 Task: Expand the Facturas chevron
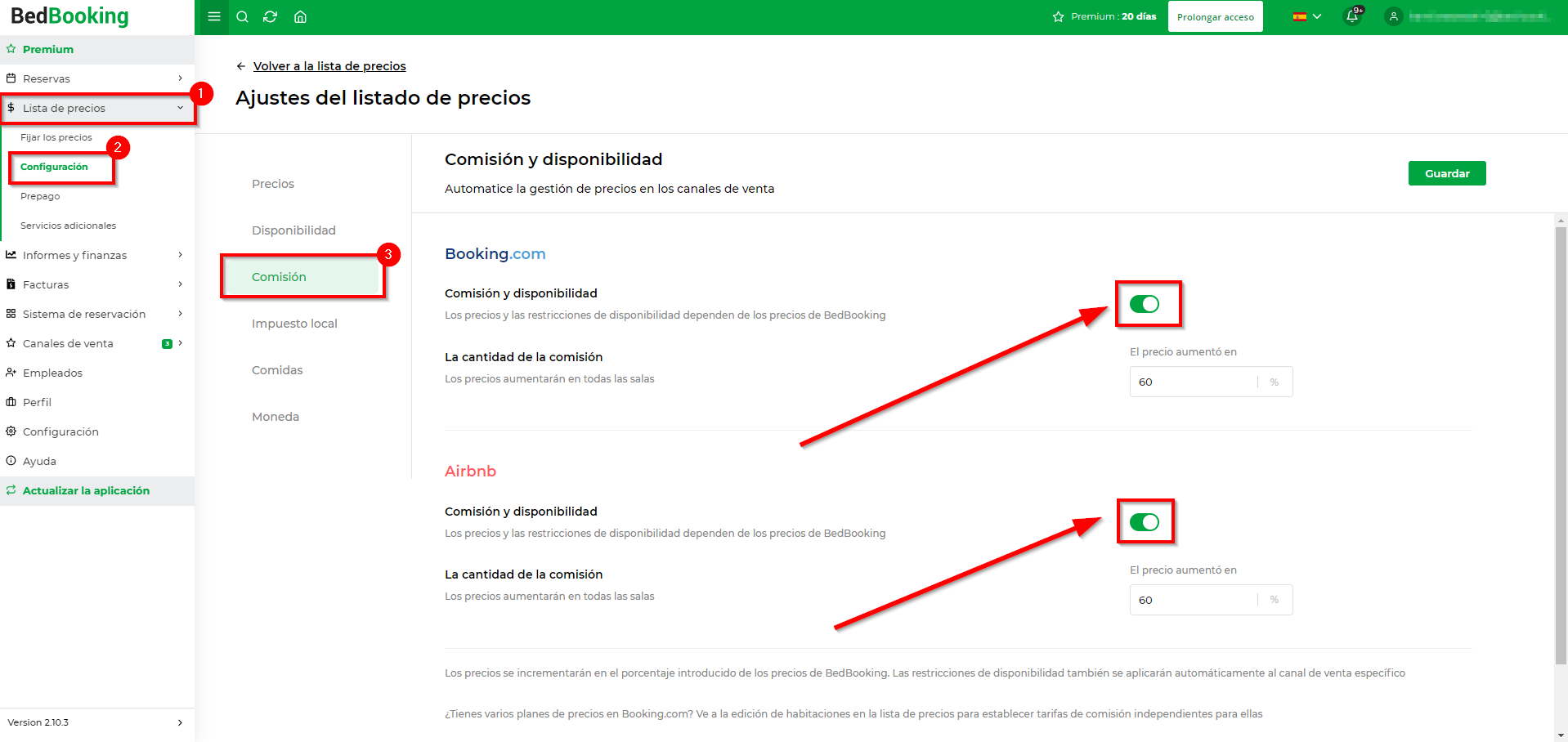181,284
